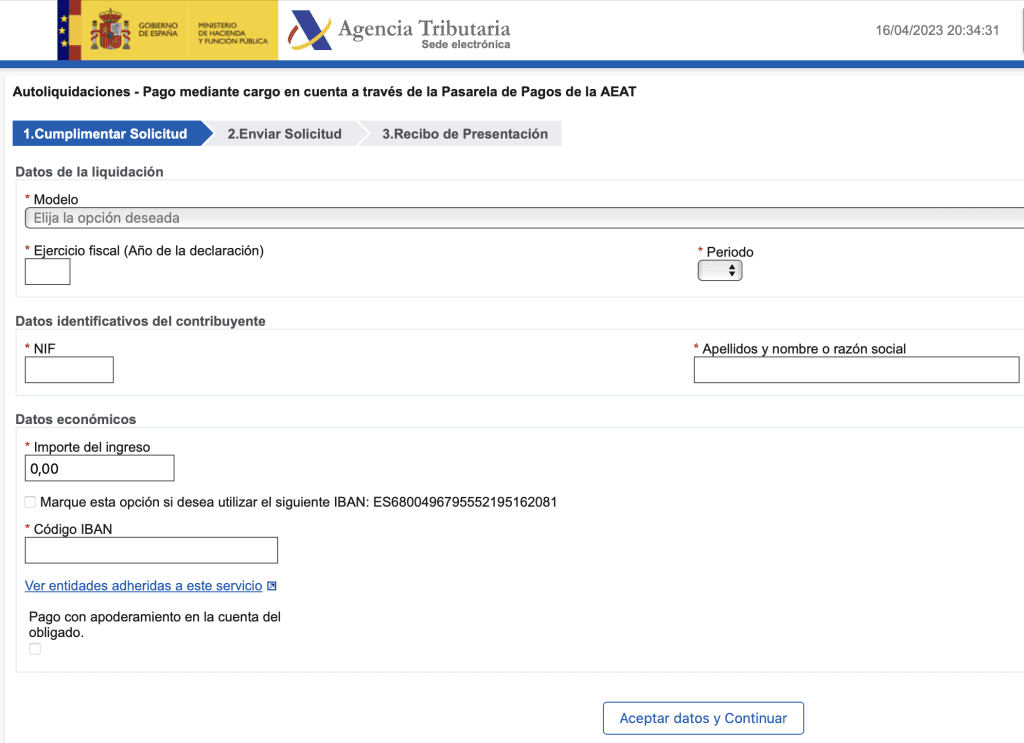Click the date and time 16/04/2023 20:34:31
This screenshot has height=743, width=1024.
937,30
